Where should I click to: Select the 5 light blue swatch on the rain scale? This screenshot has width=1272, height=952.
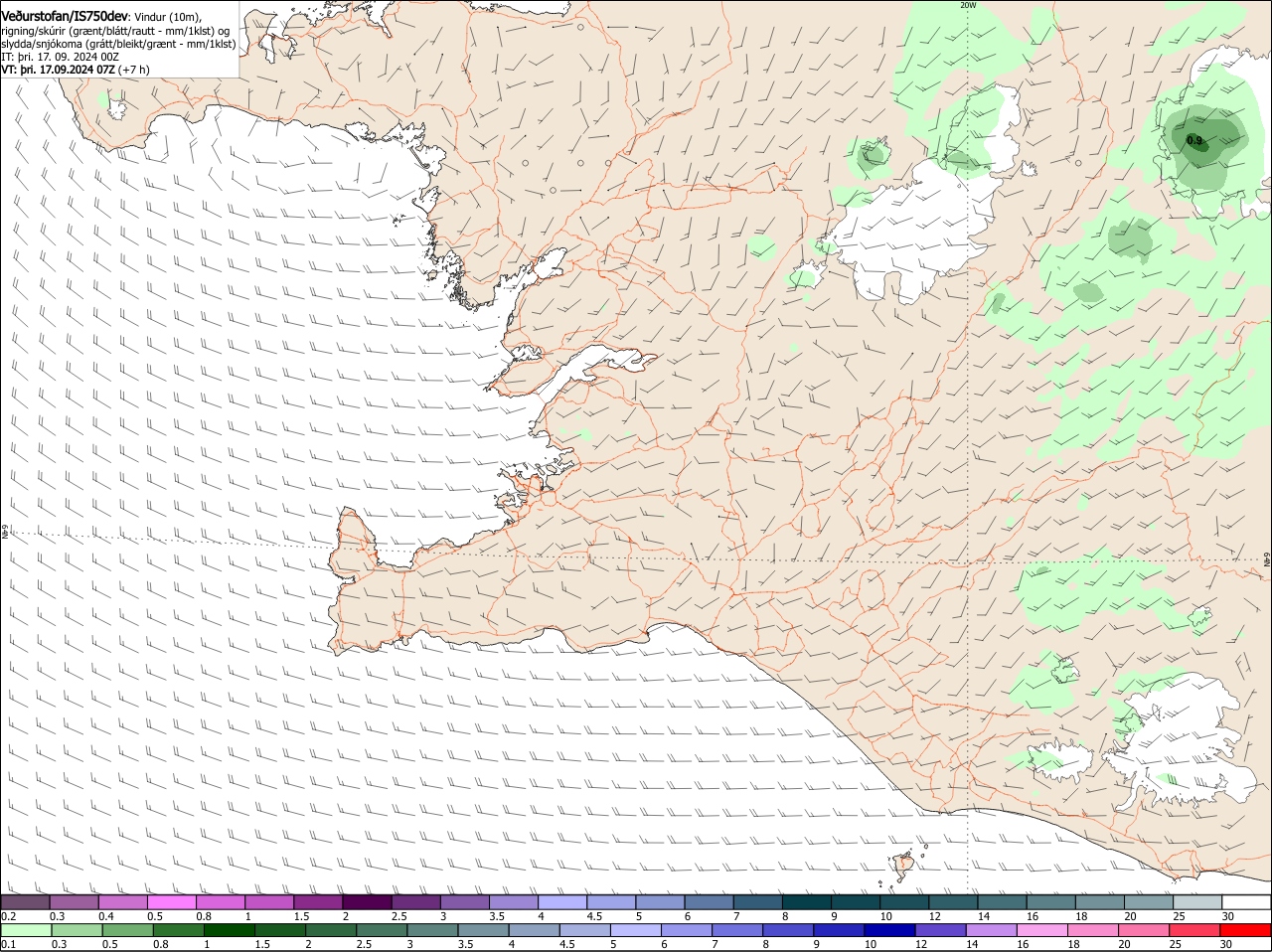pyautogui.click(x=636, y=930)
